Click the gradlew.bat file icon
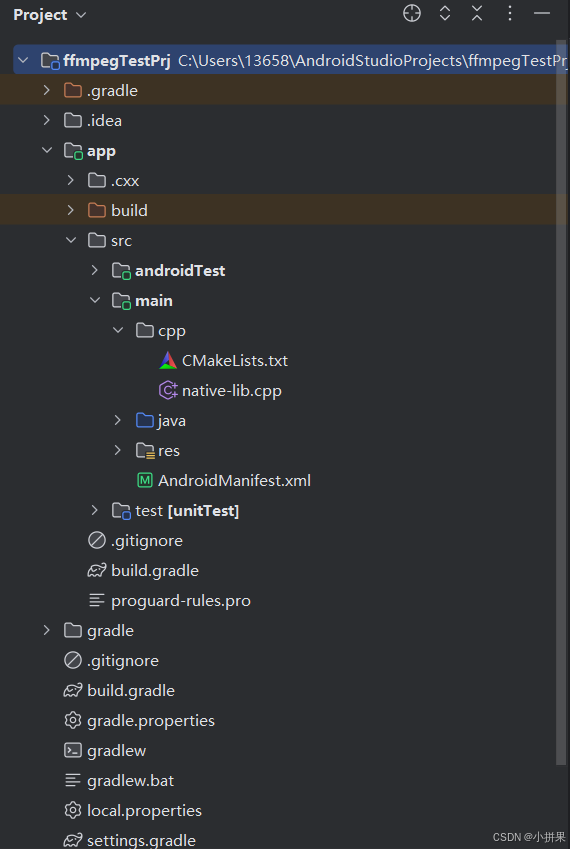This screenshot has width=570, height=849. click(x=73, y=780)
